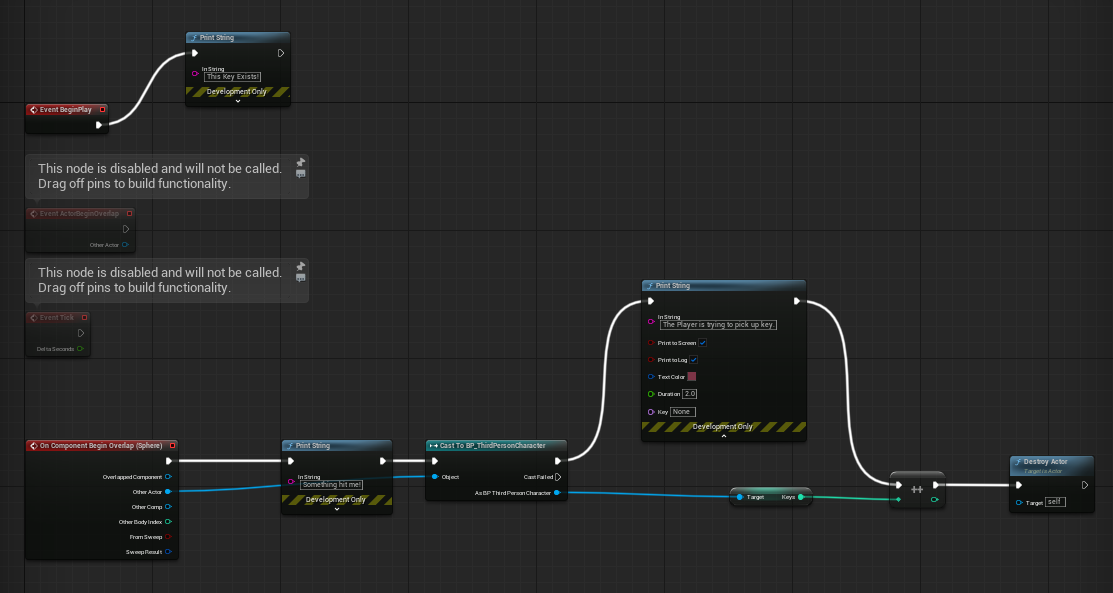Viewport: 1113px width, 593px height.
Task: Click Event ActorBeginOverlap exec output pin
Action: [126, 229]
